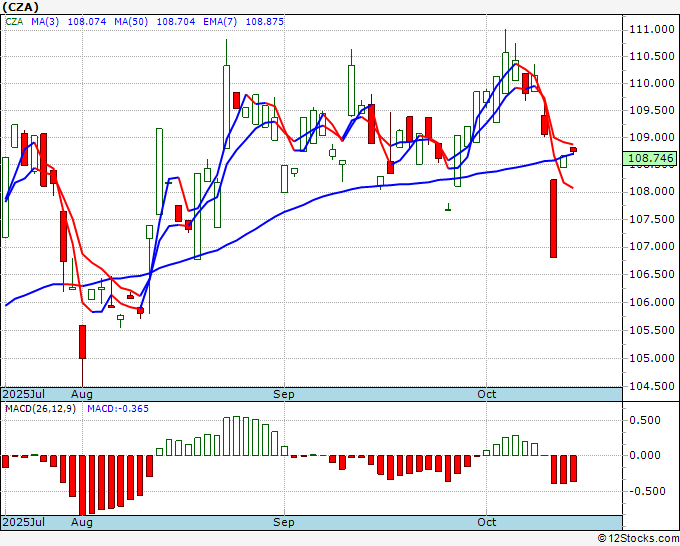Click the MA(50) value 108.704
This screenshot has height=546, width=680.
coord(176,21)
